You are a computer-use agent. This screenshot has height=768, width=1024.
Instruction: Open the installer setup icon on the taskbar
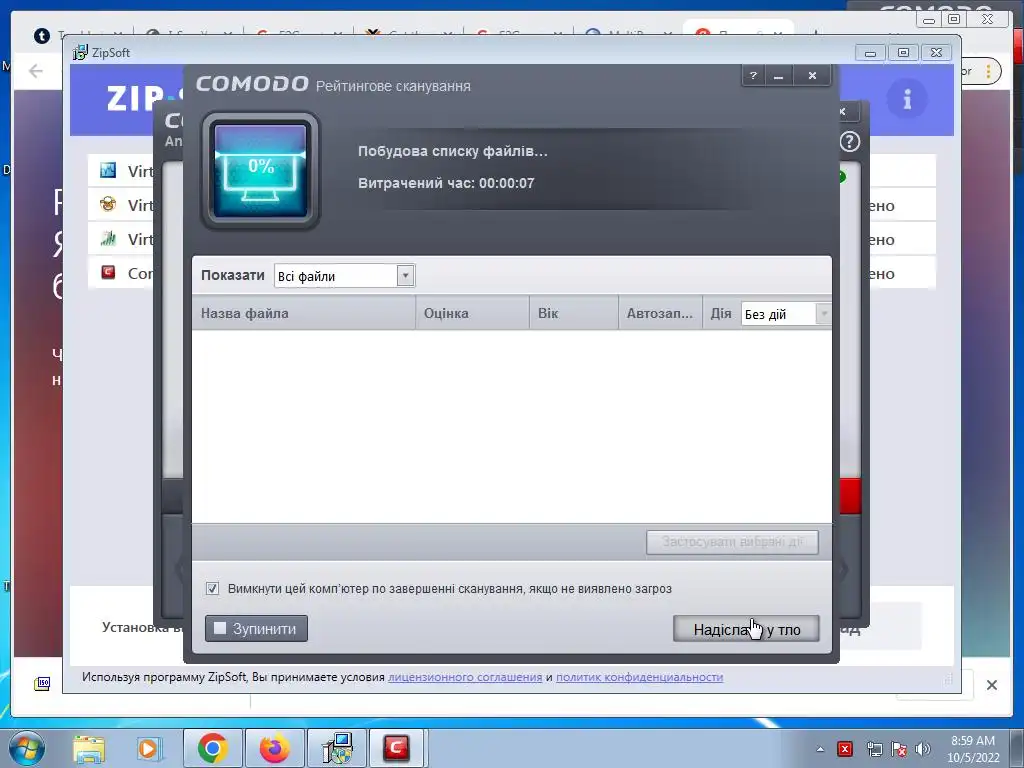point(336,748)
